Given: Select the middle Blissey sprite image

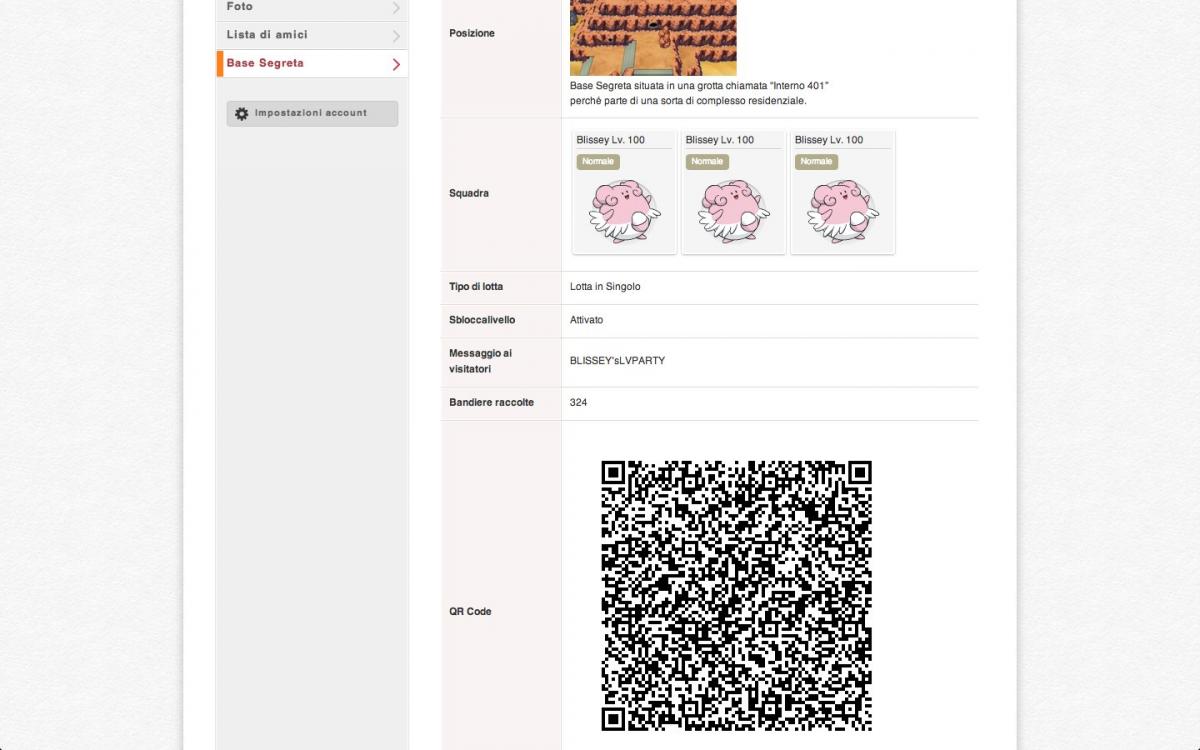Looking at the screenshot, I should pyautogui.click(x=733, y=211).
